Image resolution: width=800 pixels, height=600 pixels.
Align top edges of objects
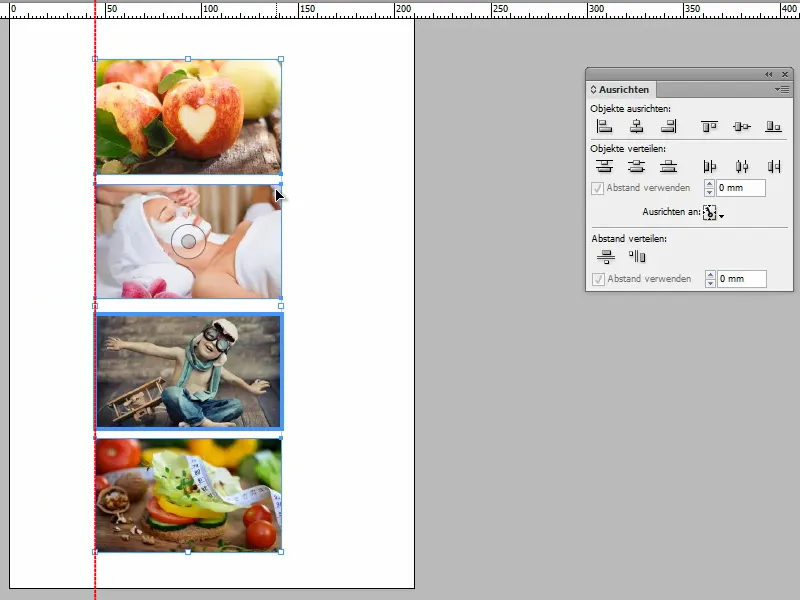tap(709, 126)
